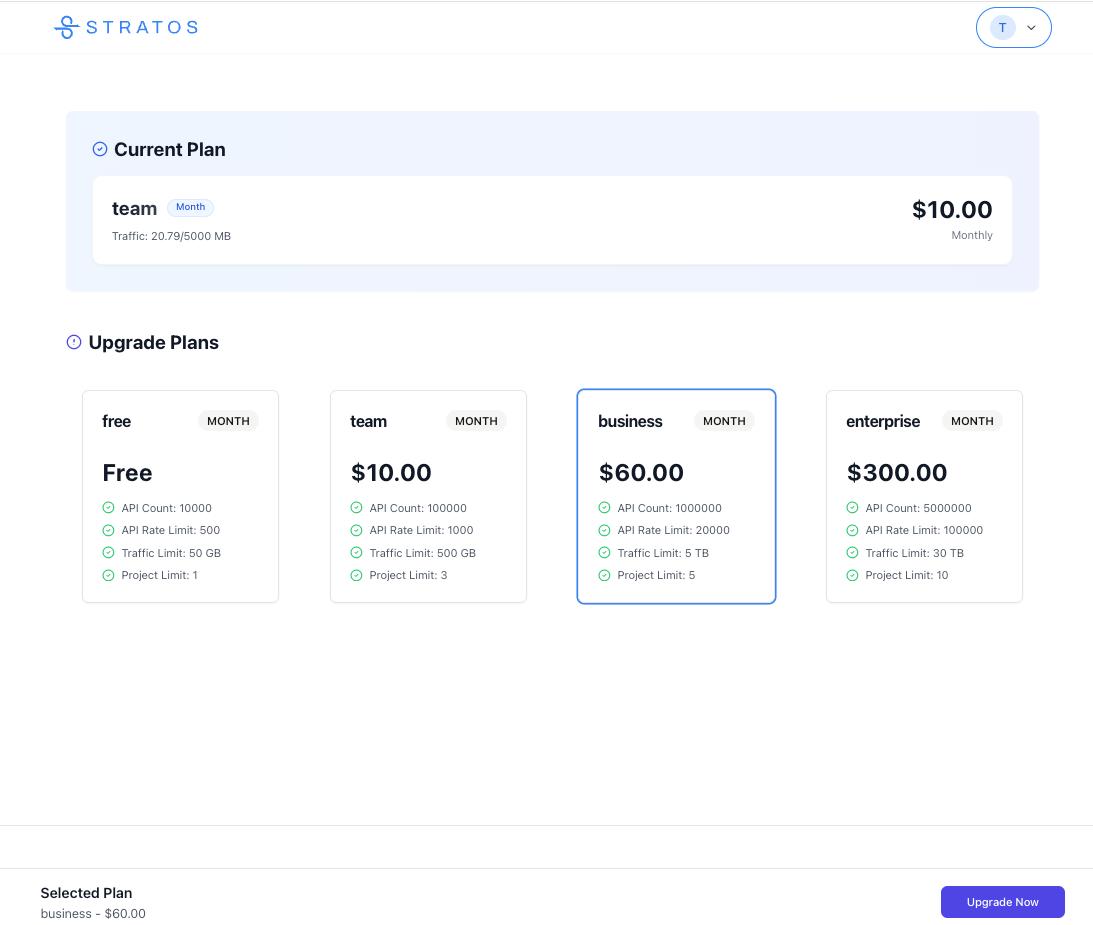The width and height of the screenshot is (1093, 925).
Task: Click the Current Plan heading
Action: pos(169,149)
